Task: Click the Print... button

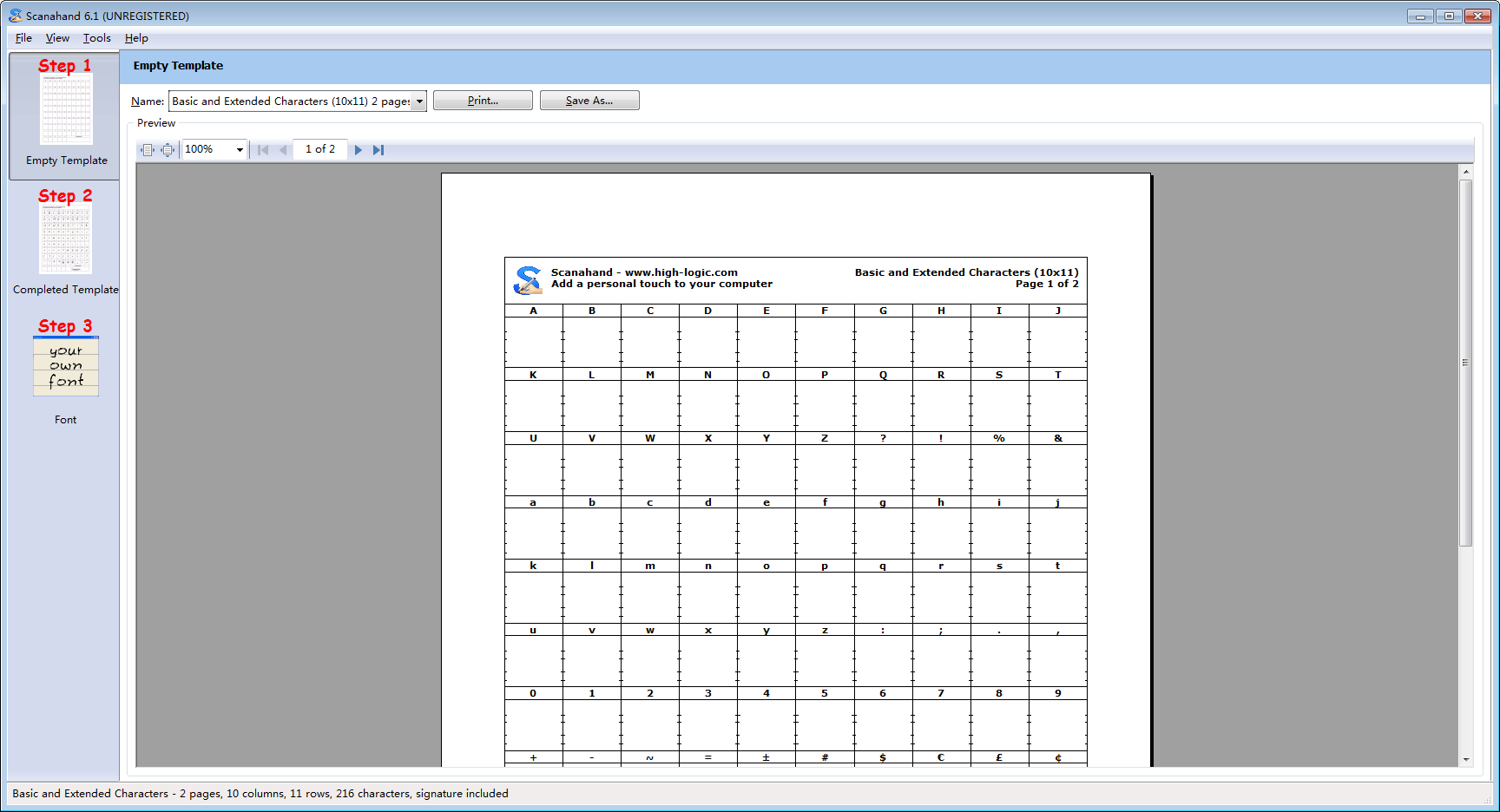Action: [483, 101]
